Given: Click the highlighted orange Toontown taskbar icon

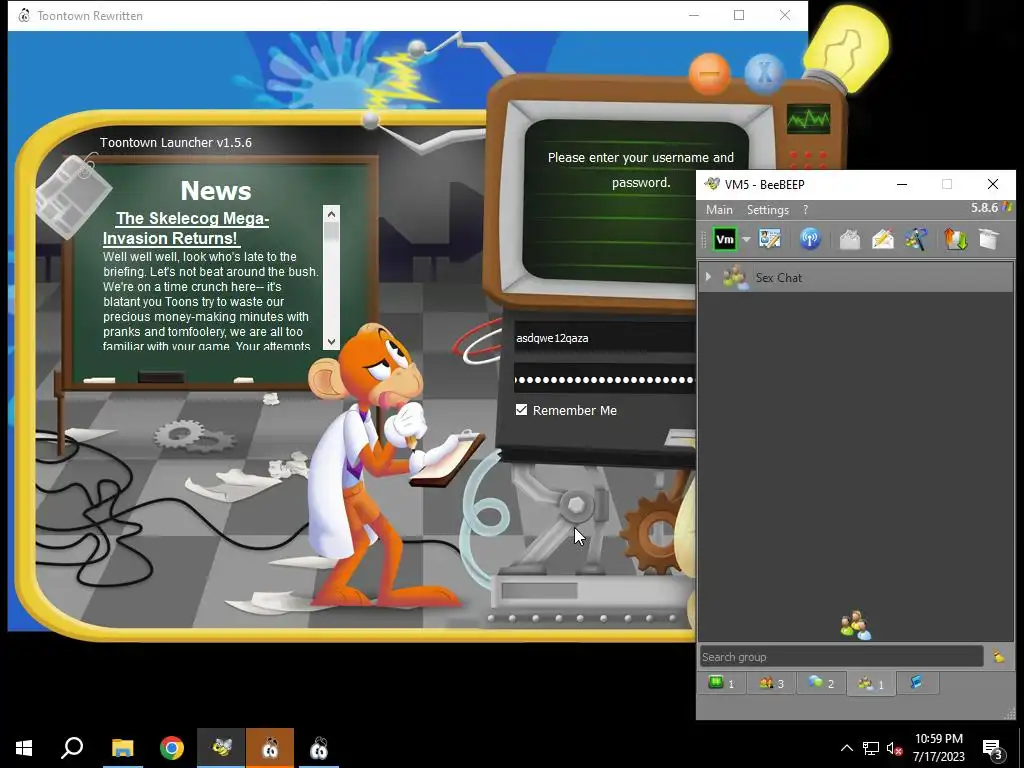Looking at the screenshot, I should click(270, 748).
